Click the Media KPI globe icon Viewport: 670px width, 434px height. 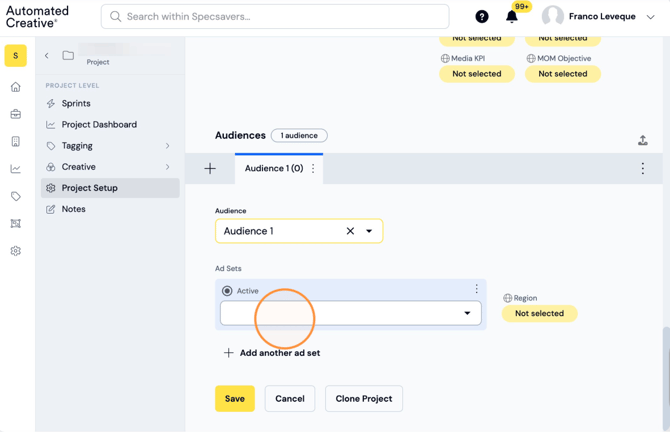tap(445, 59)
